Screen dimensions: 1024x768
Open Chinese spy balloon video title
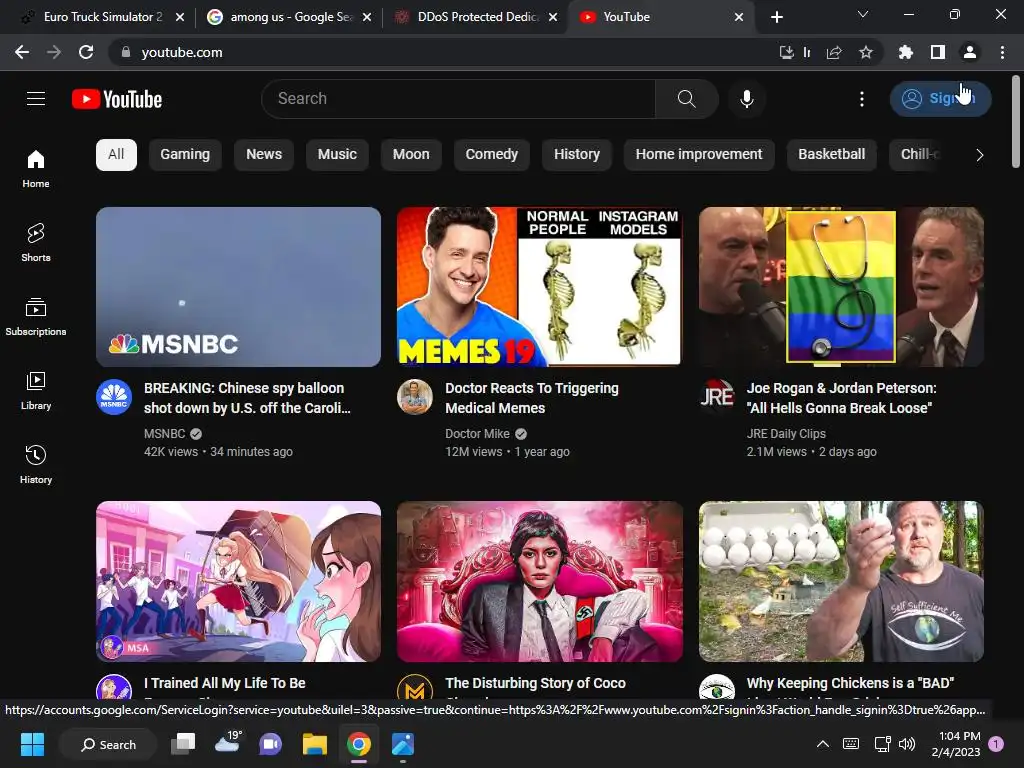click(x=248, y=398)
